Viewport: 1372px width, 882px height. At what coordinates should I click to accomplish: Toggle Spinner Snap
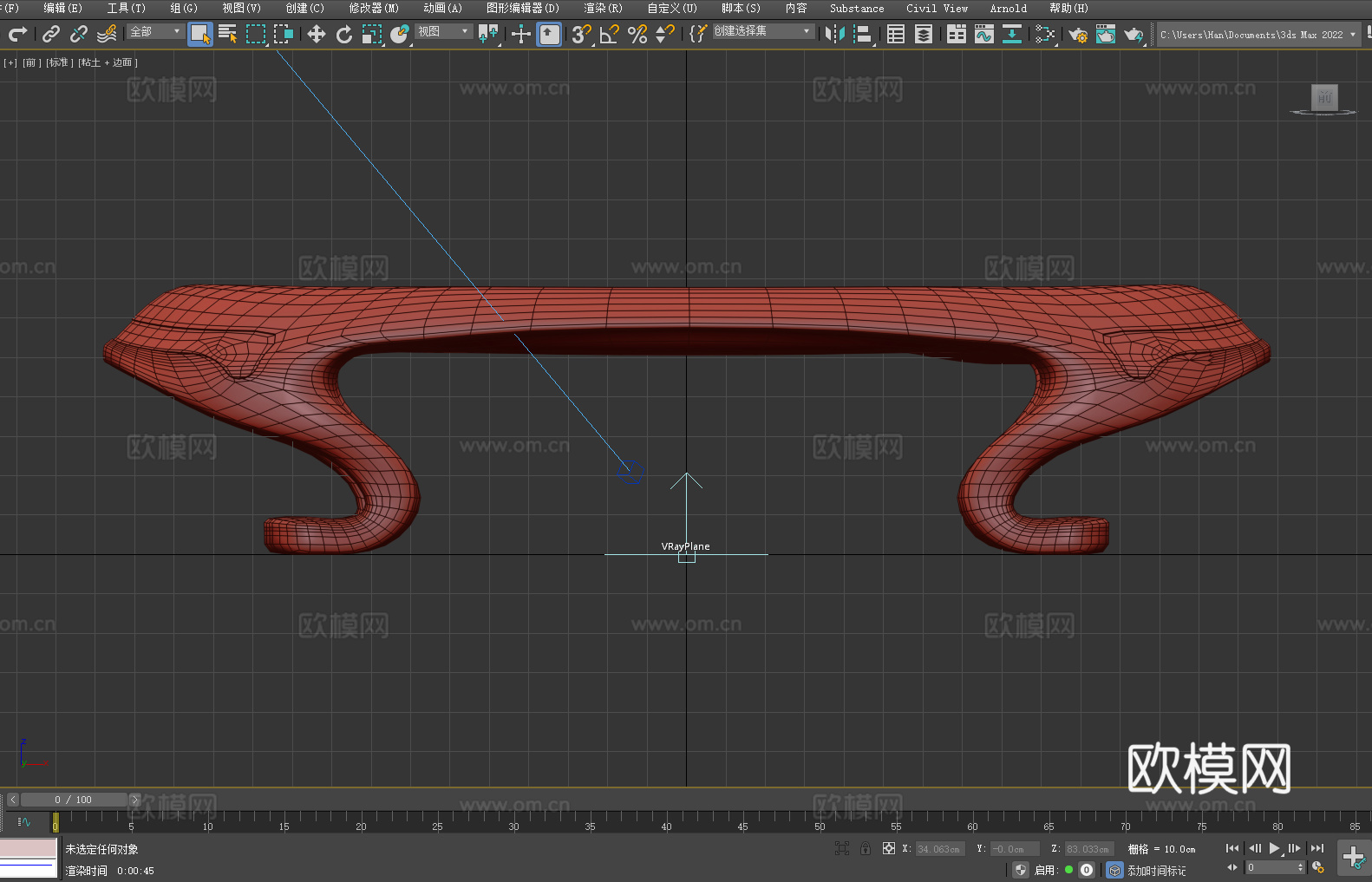(x=665, y=34)
